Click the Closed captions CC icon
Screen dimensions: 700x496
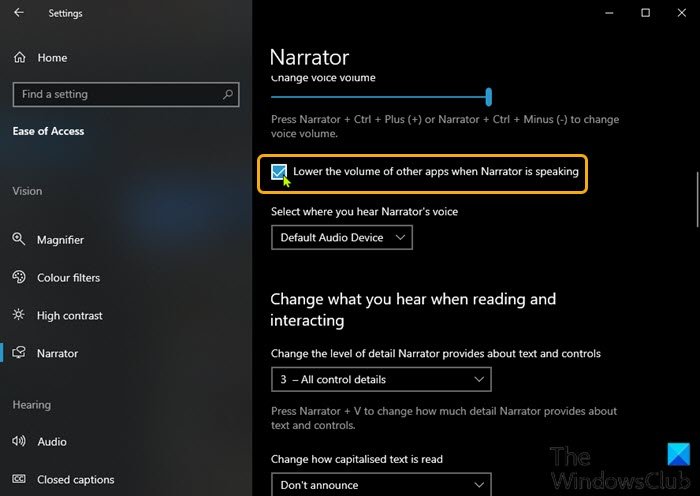click(19, 479)
